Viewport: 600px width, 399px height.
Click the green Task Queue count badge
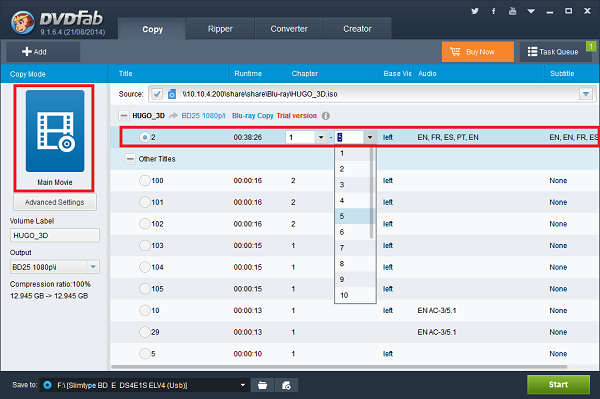pos(591,46)
